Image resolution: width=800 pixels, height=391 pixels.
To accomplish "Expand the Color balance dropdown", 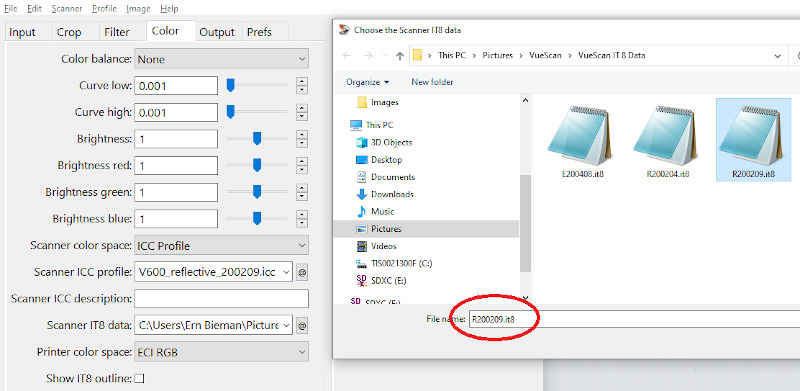I will (x=221, y=59).
